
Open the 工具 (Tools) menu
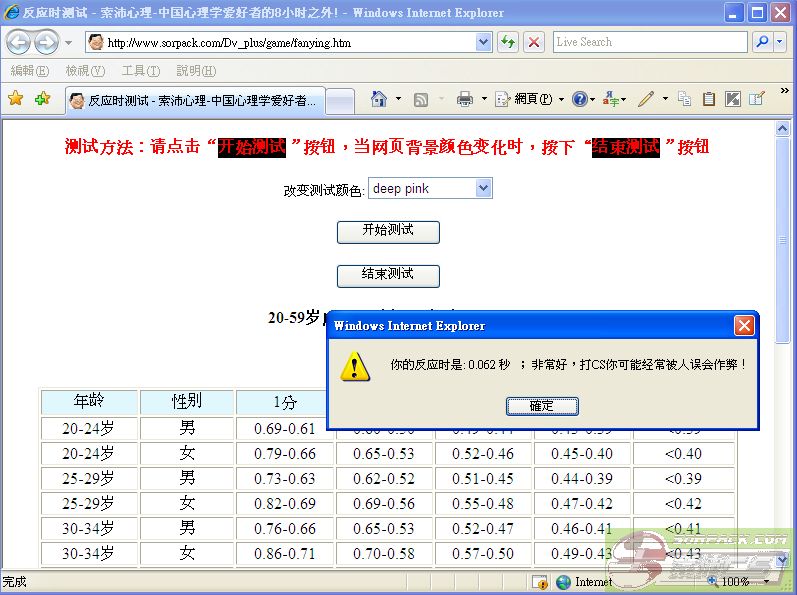pos(140,71)
